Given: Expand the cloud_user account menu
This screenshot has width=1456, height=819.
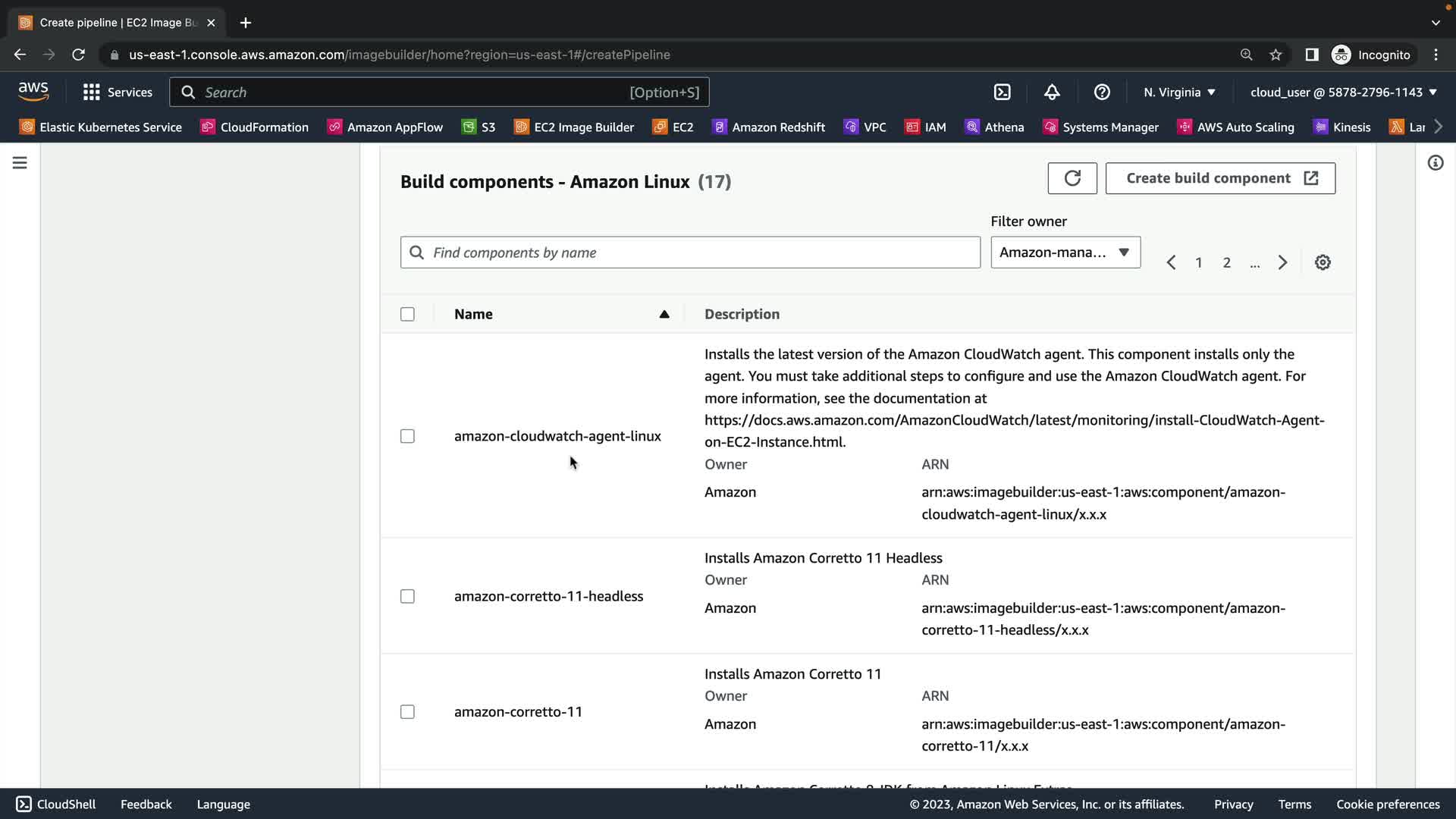Looking at the screenshot, I should coord(1343,93).
